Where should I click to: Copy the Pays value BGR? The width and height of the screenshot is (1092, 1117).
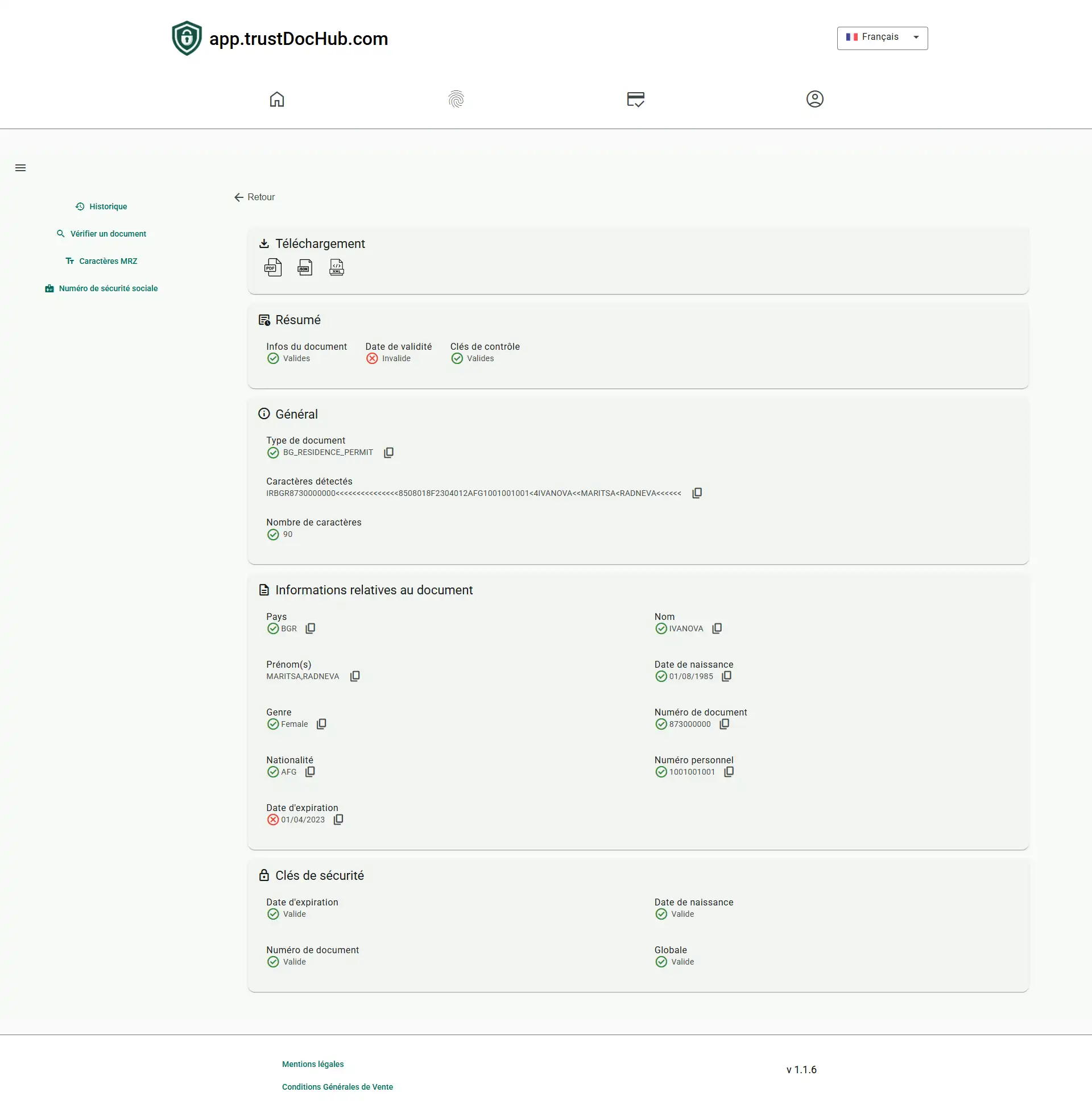[x=311, y=628]
